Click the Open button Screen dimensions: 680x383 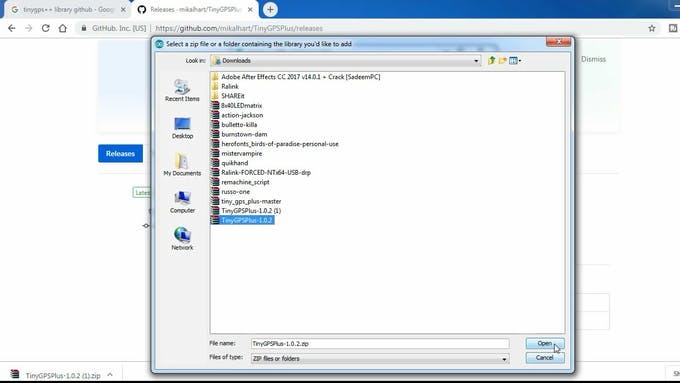(545, 344)
